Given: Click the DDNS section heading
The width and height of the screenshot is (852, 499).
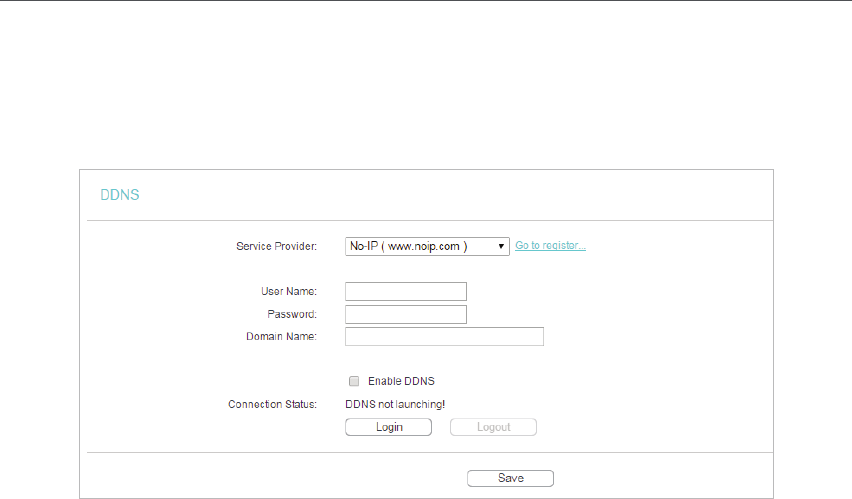Looking at the screenshot, I should point(120,195).
